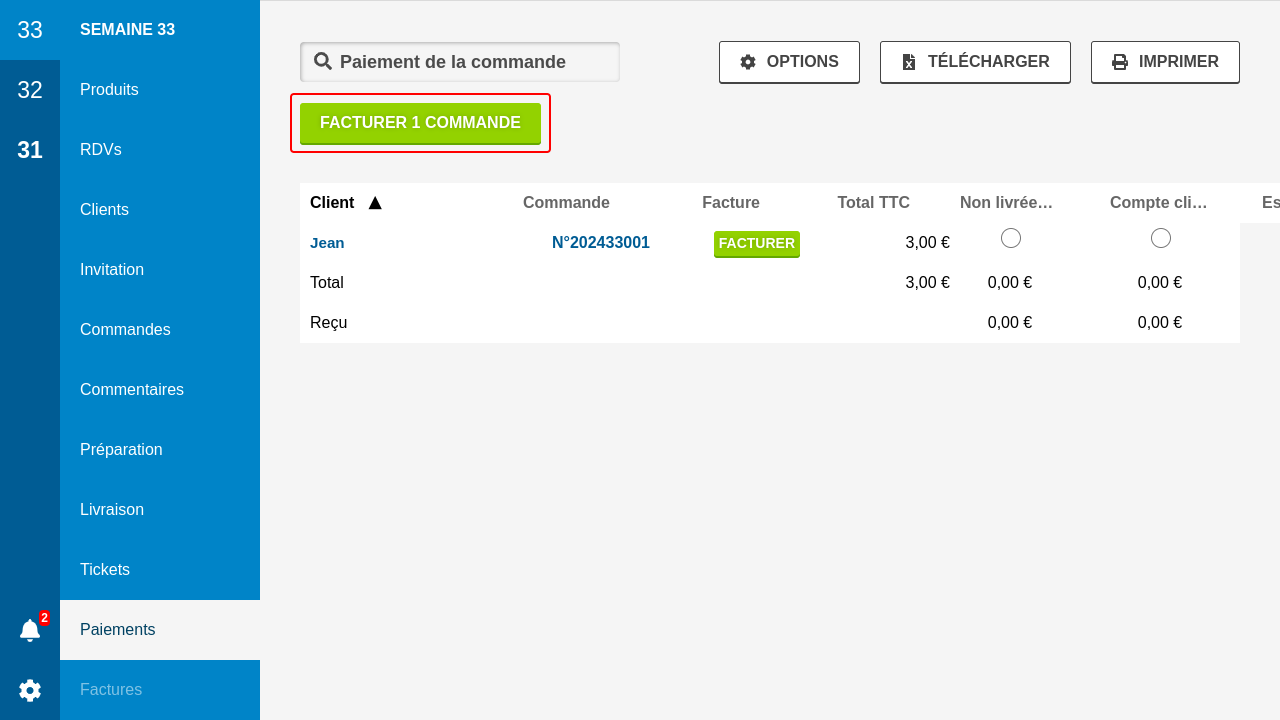Open the Produits menu item
Viewport: 1280px width, 720px height.
coord(109,90)
